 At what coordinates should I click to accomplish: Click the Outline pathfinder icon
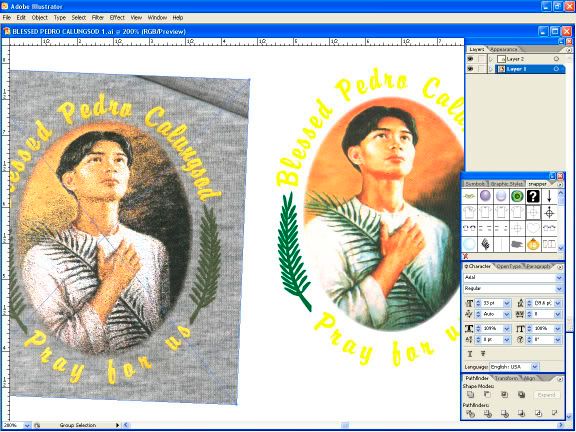538,414
